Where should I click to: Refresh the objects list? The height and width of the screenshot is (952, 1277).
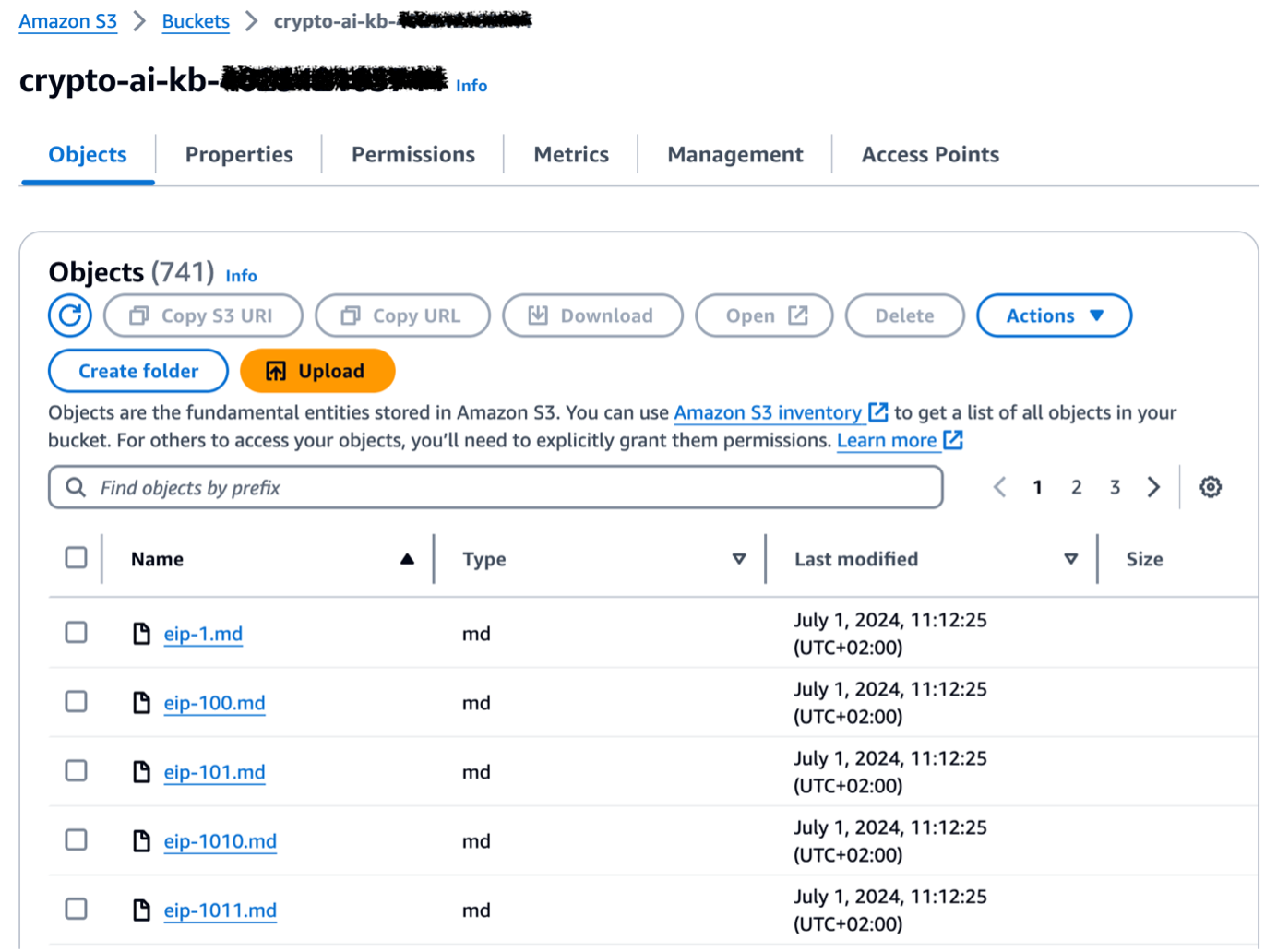[x=69, y=315]
